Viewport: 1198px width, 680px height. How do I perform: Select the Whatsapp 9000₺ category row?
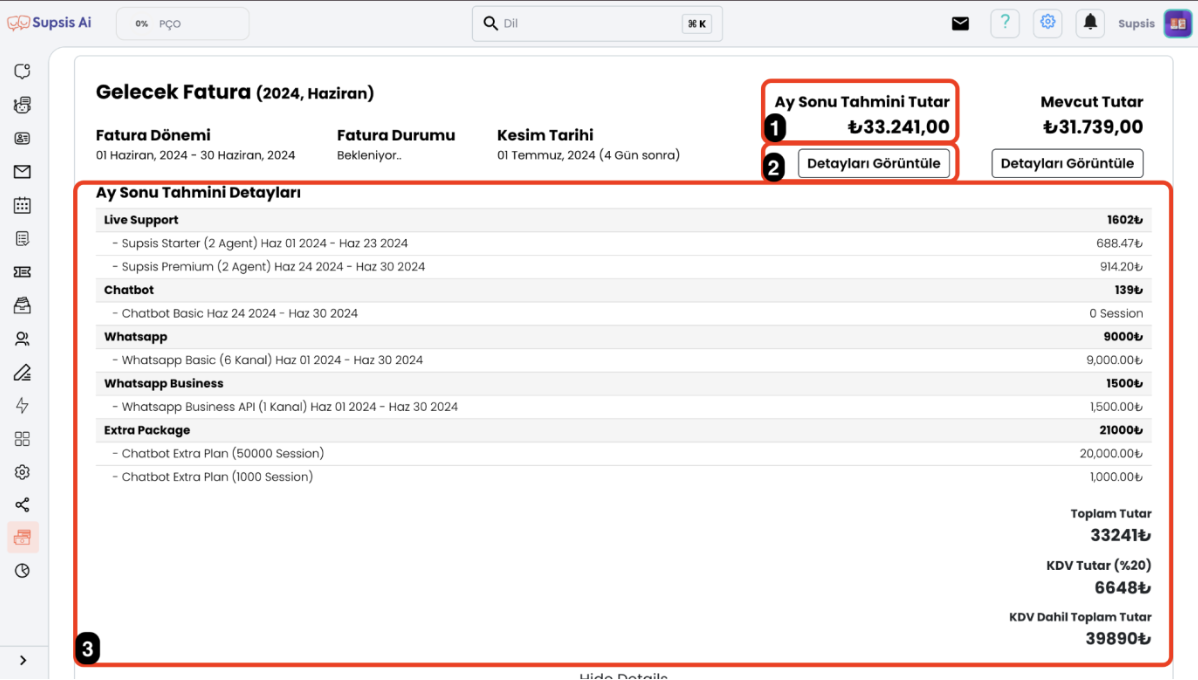click(623, 337)
